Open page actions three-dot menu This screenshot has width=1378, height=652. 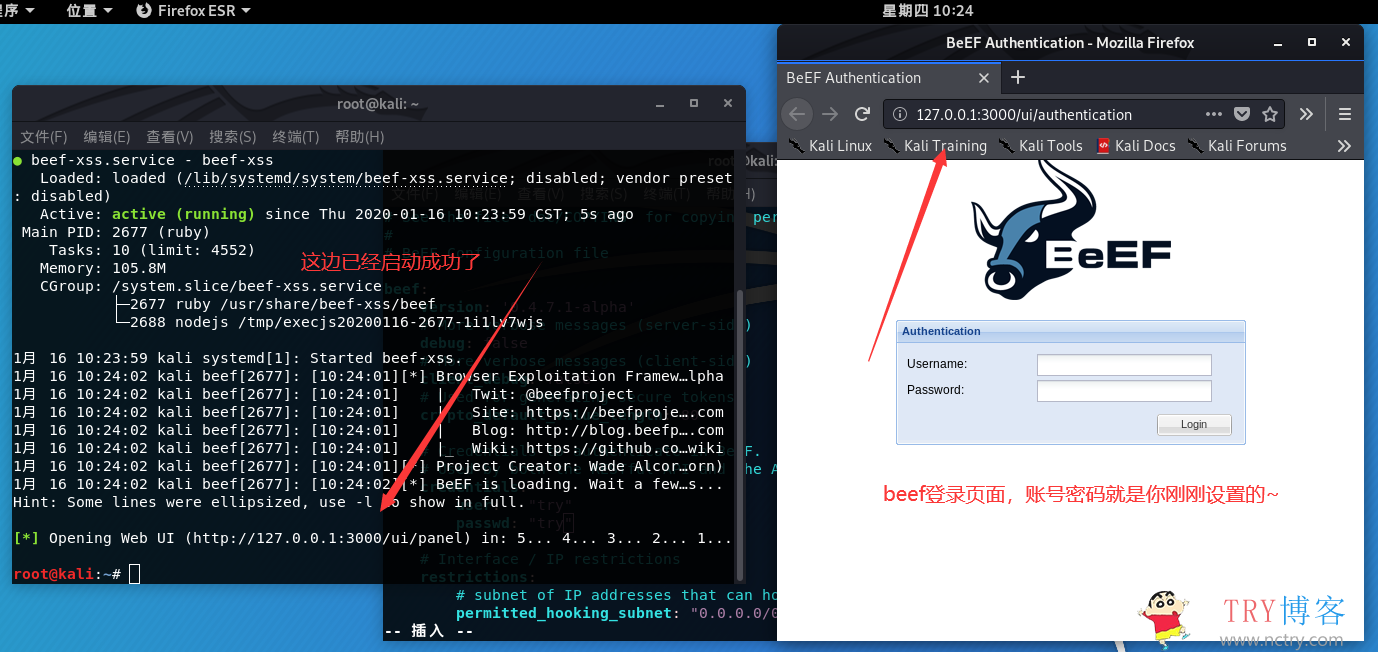click(1214, 114)
